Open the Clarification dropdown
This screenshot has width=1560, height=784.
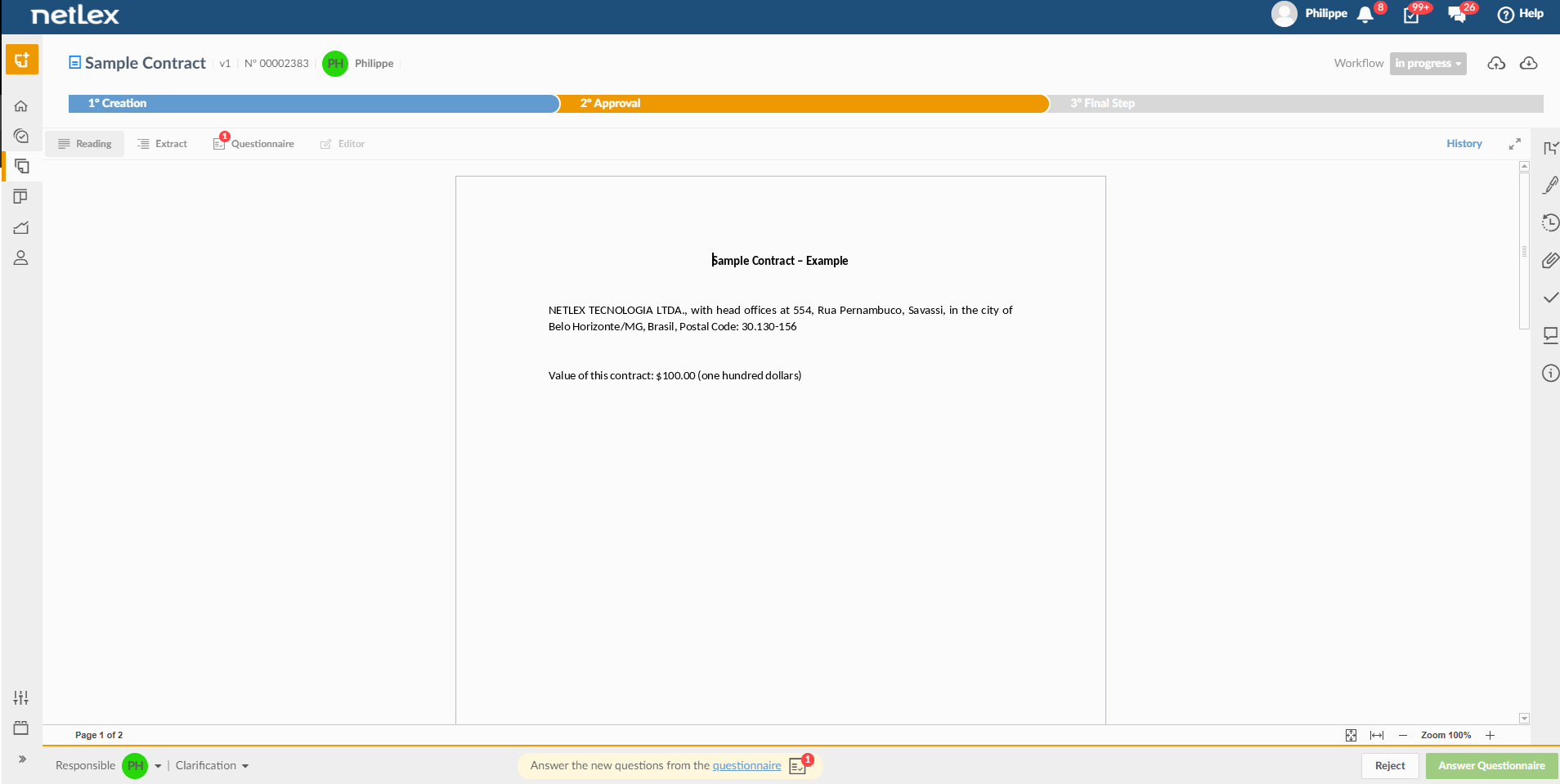pos(212,766)
